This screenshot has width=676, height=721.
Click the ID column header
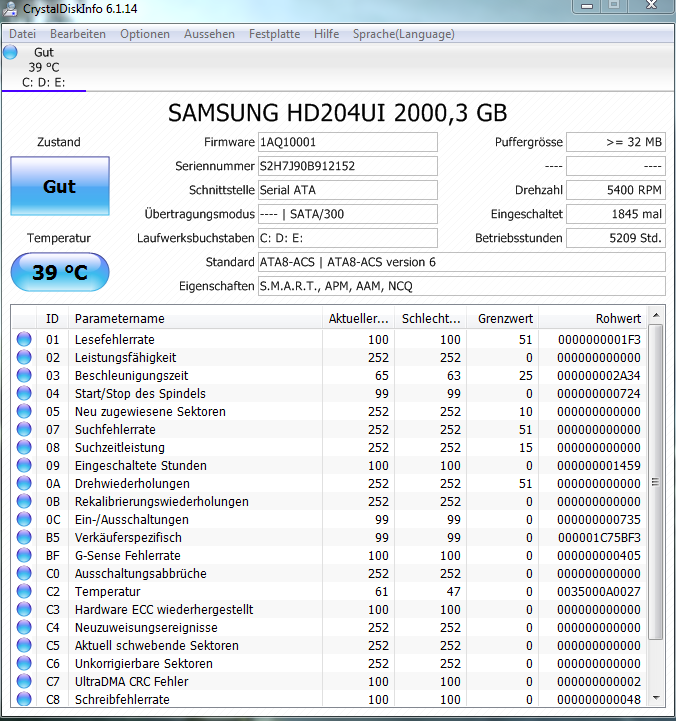(52, 318)
